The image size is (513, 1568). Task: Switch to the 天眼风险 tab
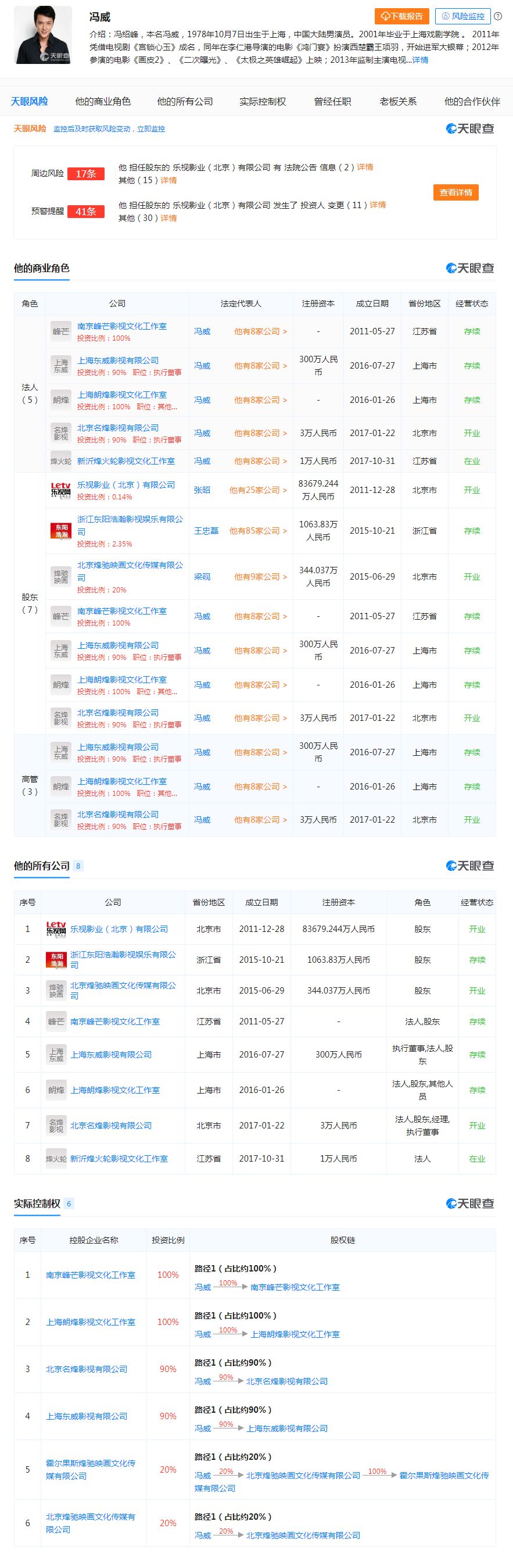29,101
